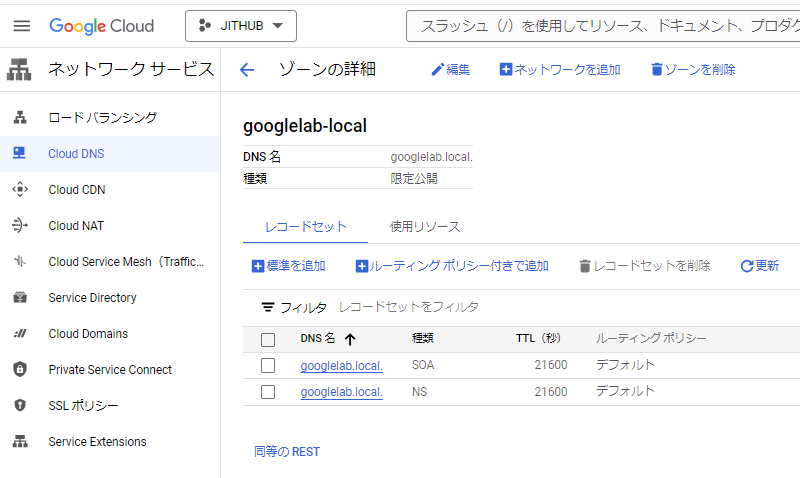The width and height of the screenshot is (800, 478).
Task: Open the フィルタ filter options
Action: (293, 307)
